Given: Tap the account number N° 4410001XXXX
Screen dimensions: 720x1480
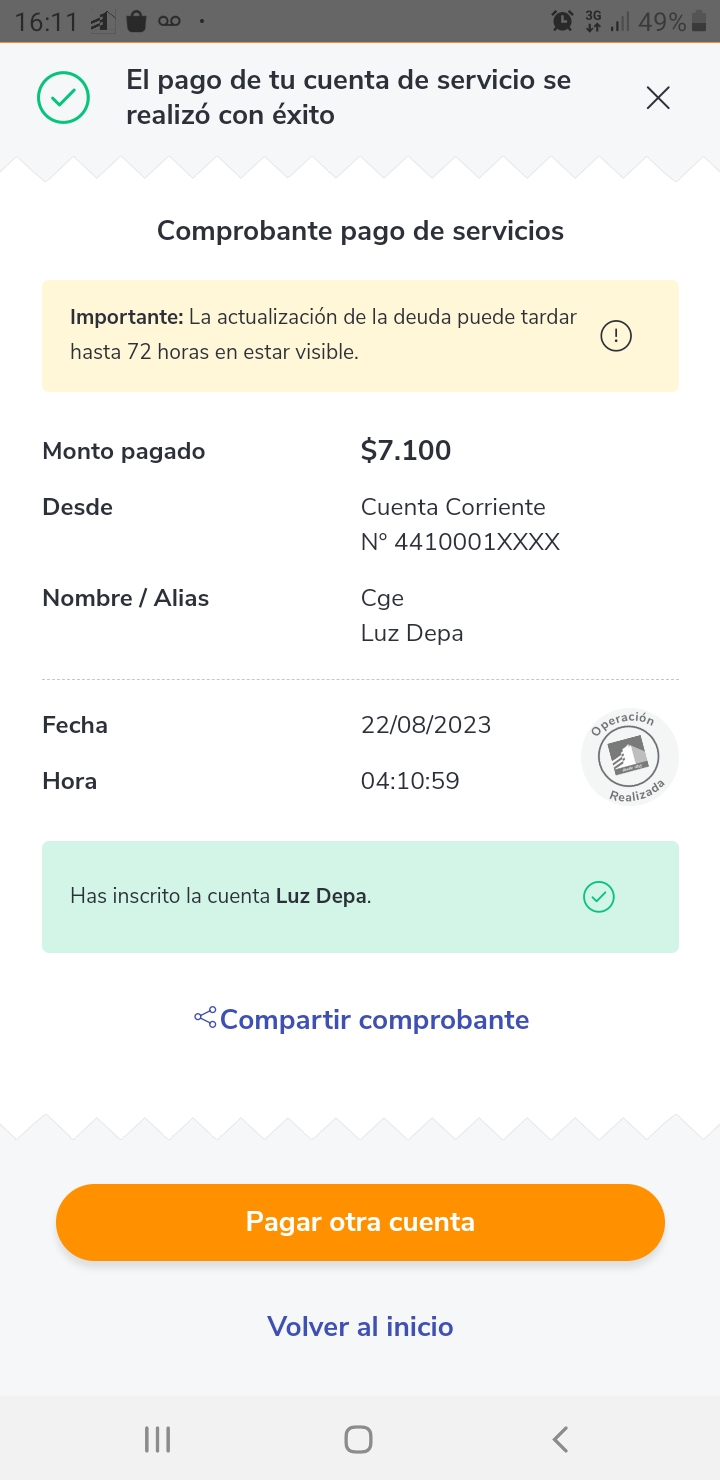Looking at the screenshot, I should 460,542.
